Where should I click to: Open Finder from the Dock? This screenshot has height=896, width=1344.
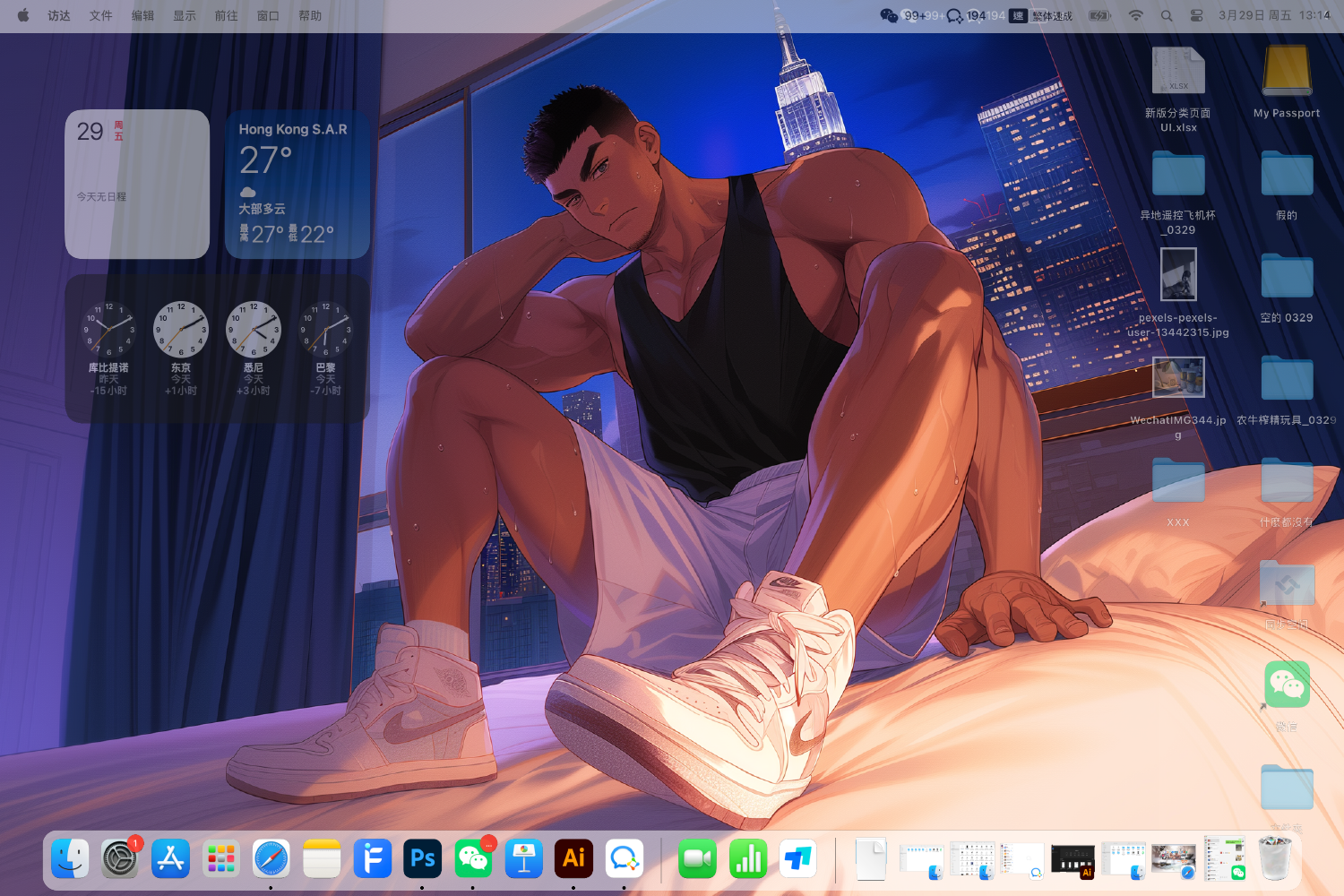tap(70, 858)
